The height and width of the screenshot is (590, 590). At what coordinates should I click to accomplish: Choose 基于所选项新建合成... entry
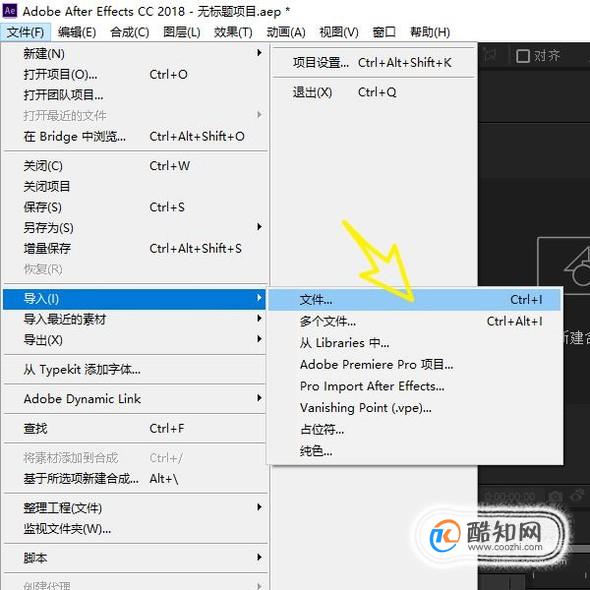135,479
